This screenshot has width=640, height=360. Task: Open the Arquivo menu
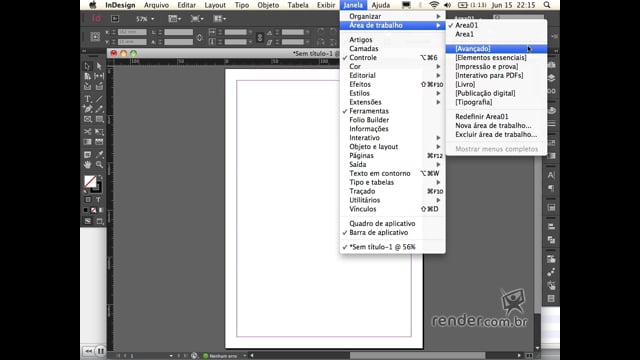click(x=156, y=5)
